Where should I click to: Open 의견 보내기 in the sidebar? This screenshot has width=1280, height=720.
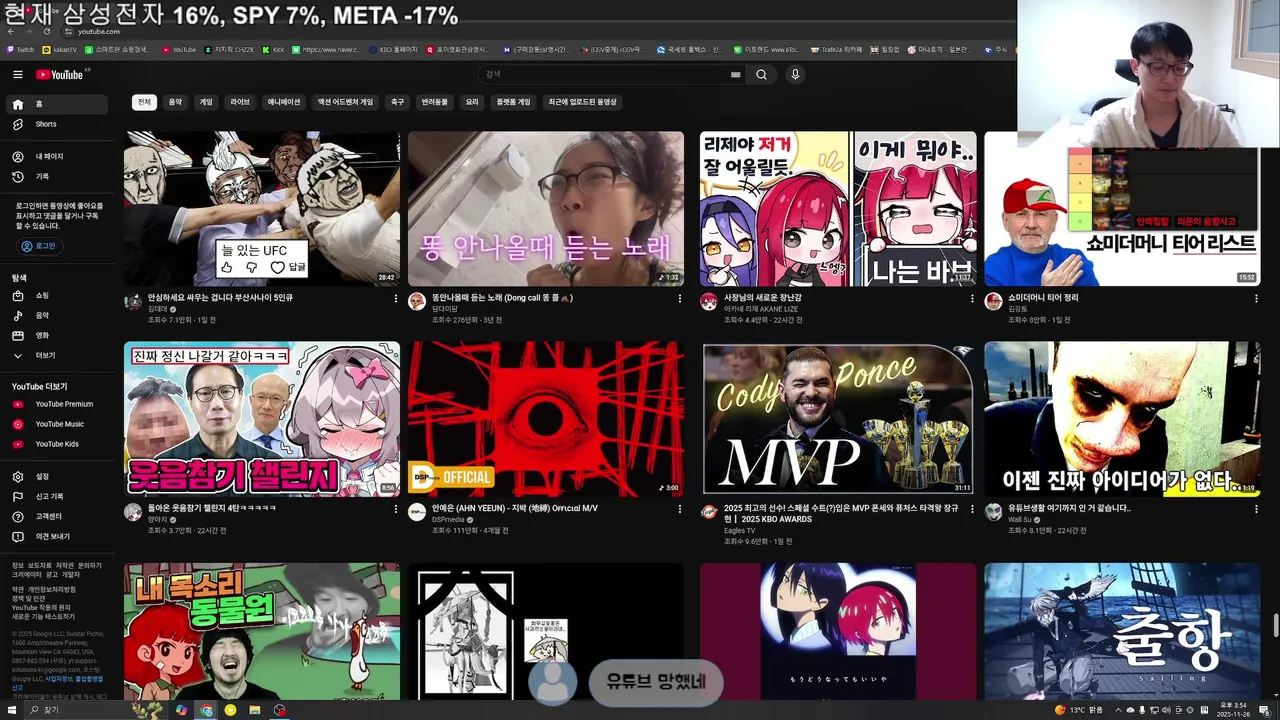(57, 537)
